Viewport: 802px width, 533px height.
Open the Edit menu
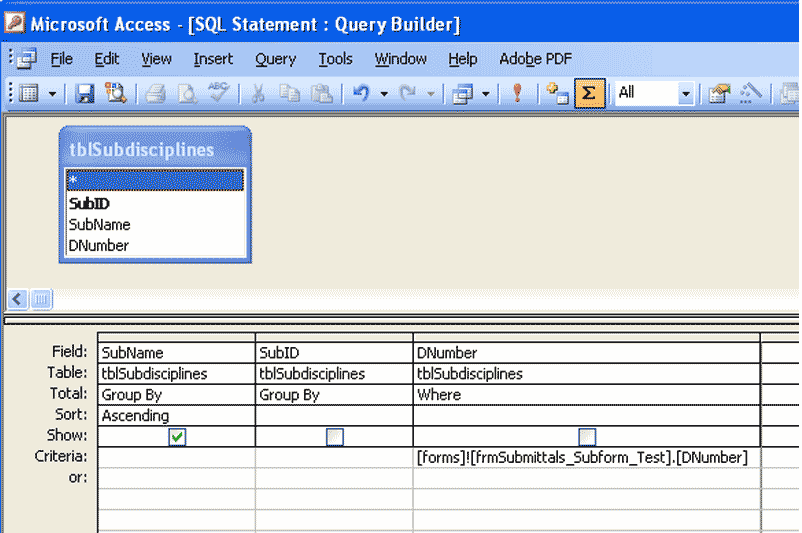point(106,59)
